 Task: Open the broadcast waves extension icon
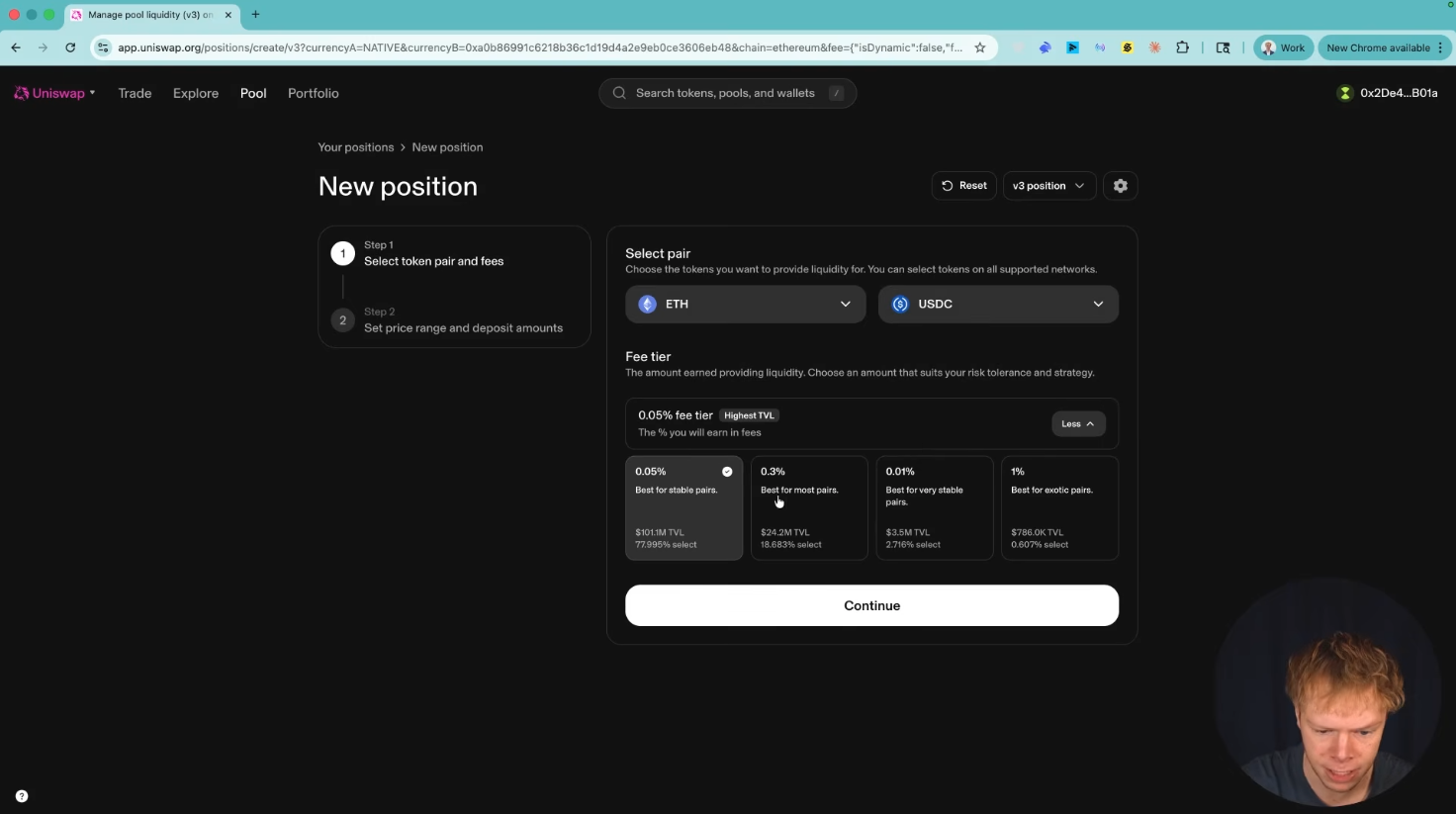(1100, 47)
